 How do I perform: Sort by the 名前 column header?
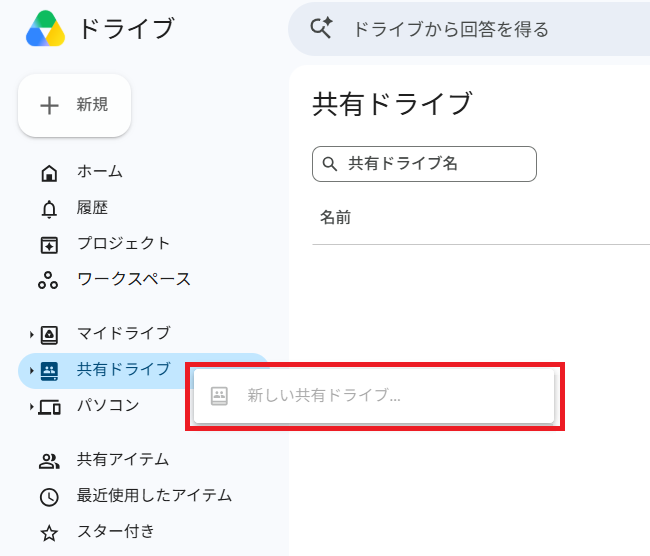point(335,217)
